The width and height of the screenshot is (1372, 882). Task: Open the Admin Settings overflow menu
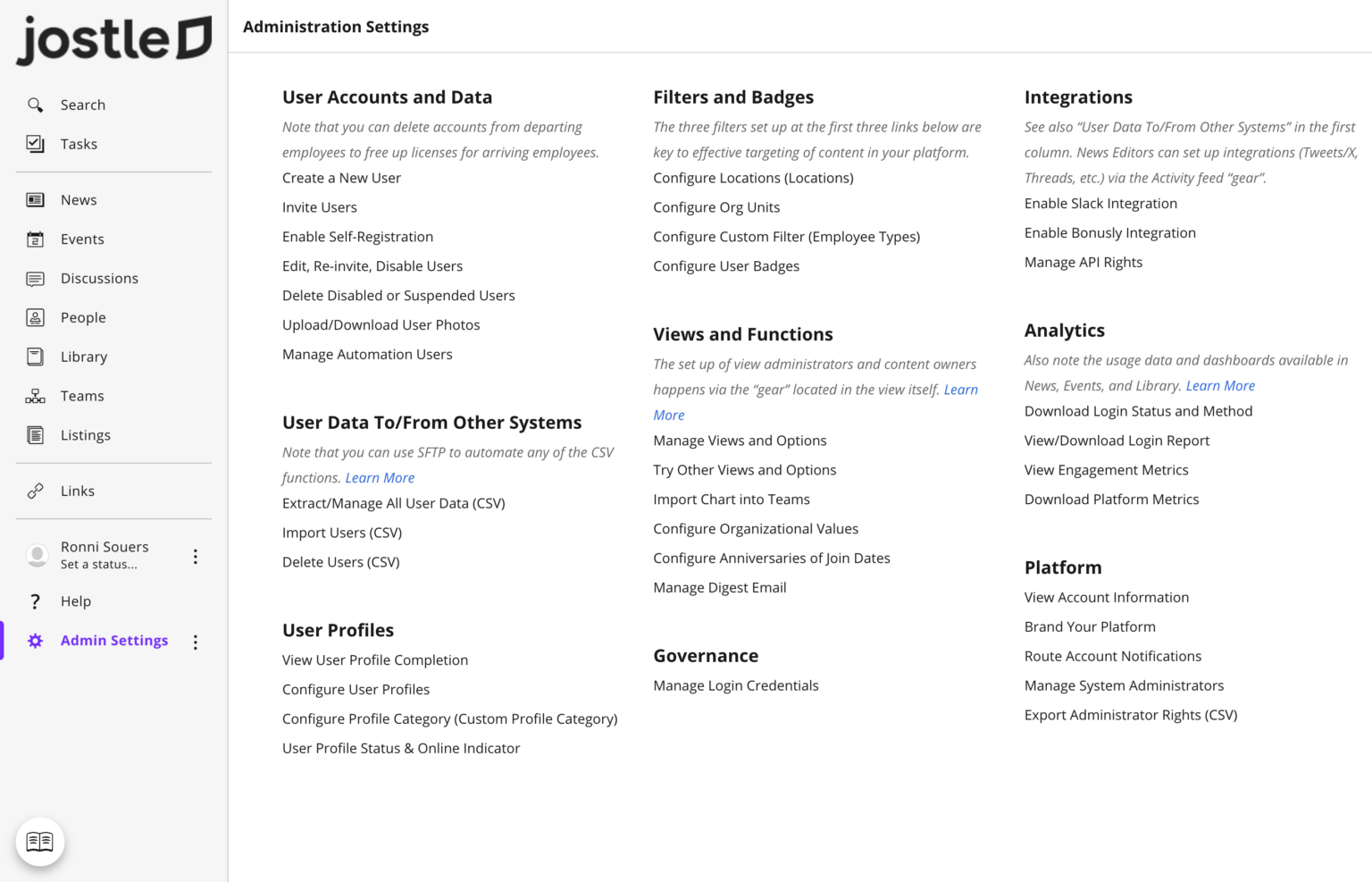tap(196, 641)
